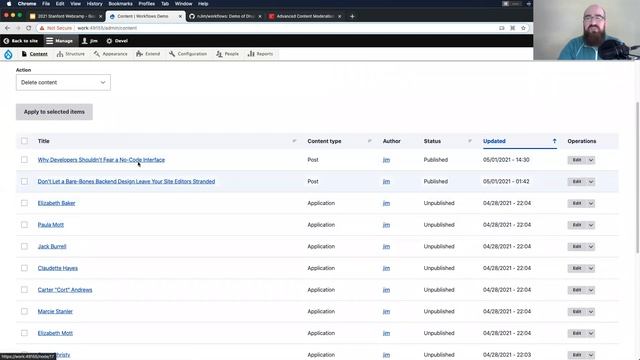640x360 pixels.
Task: Click Back to site in toolbar
Action: coord(21,41)
